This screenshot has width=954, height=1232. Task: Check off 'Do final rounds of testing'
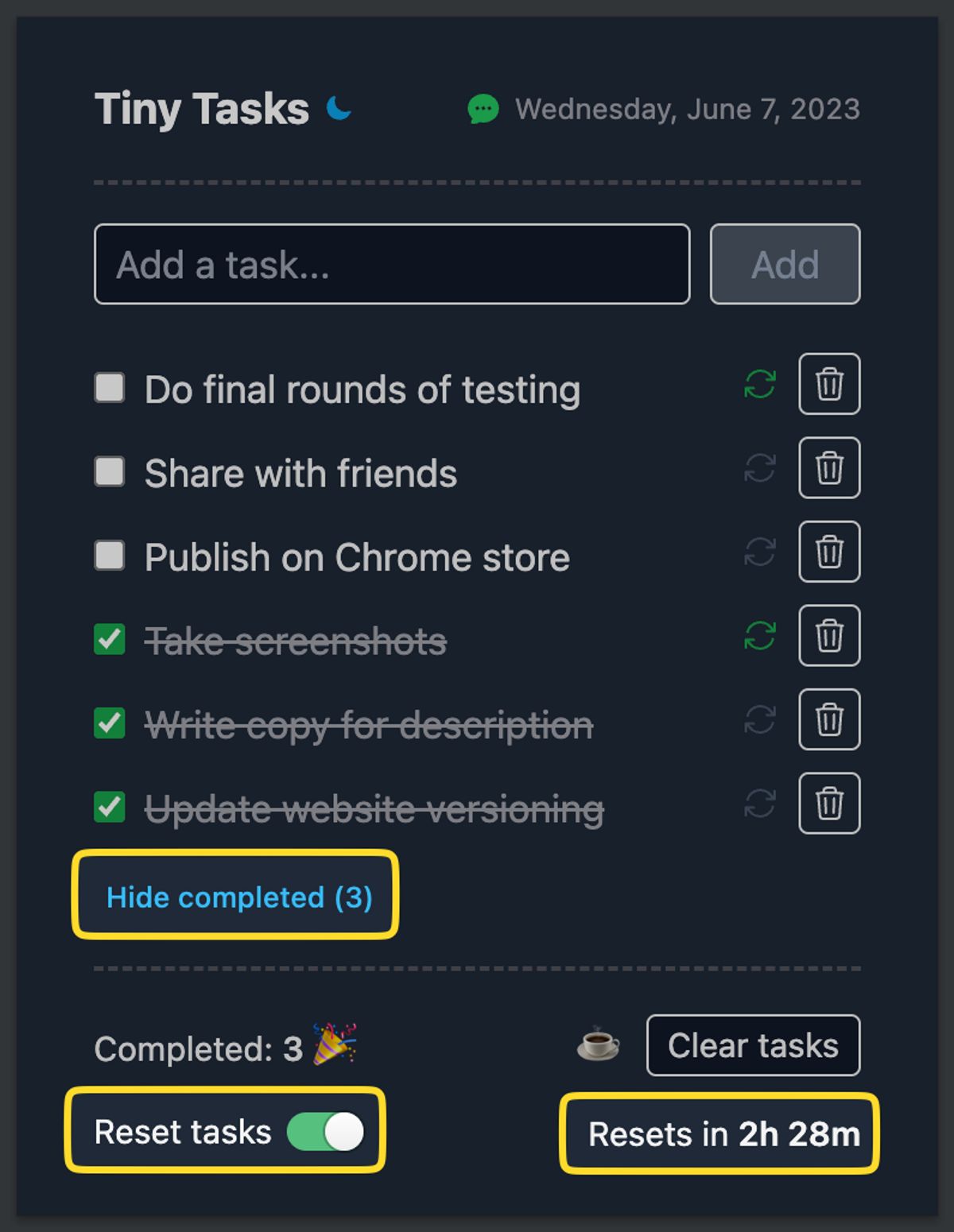[109, 388]
